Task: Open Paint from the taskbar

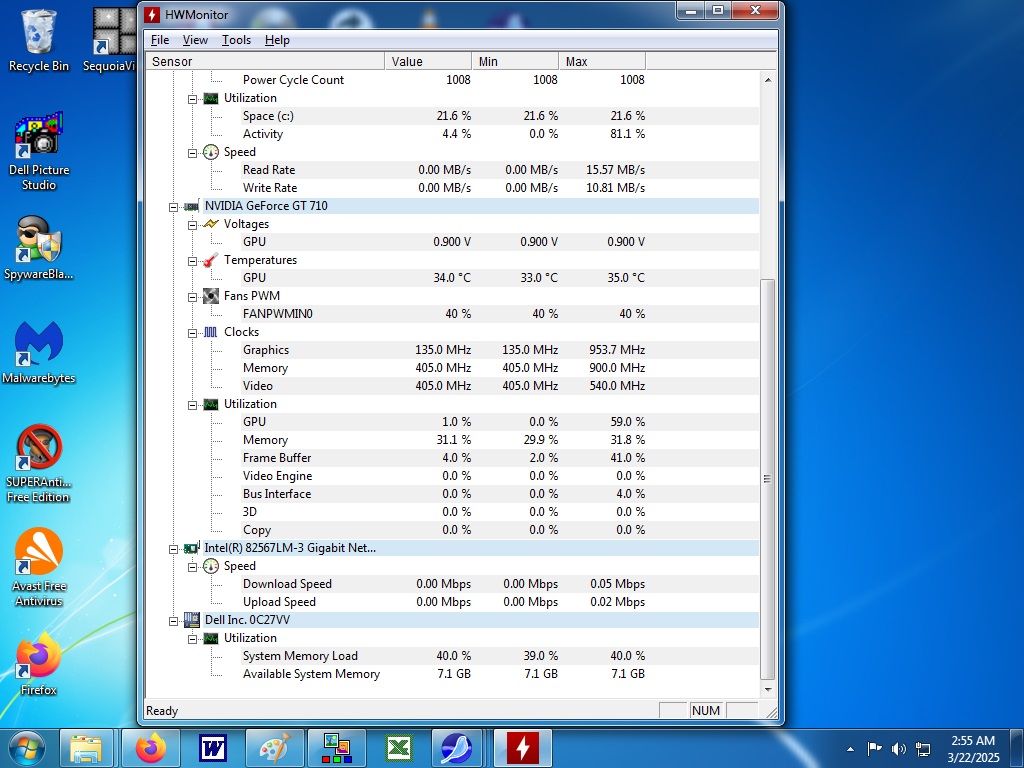Action: [274, 748]
